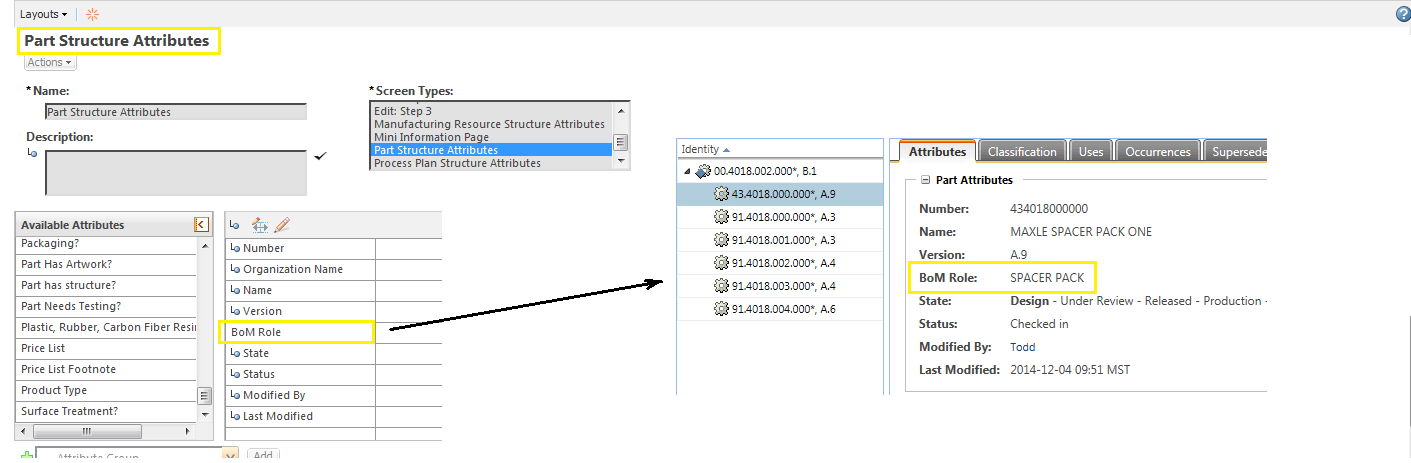Select Part has structure? attribute
The width and height of the screenshot is (1411, 463).
(106, 285)
